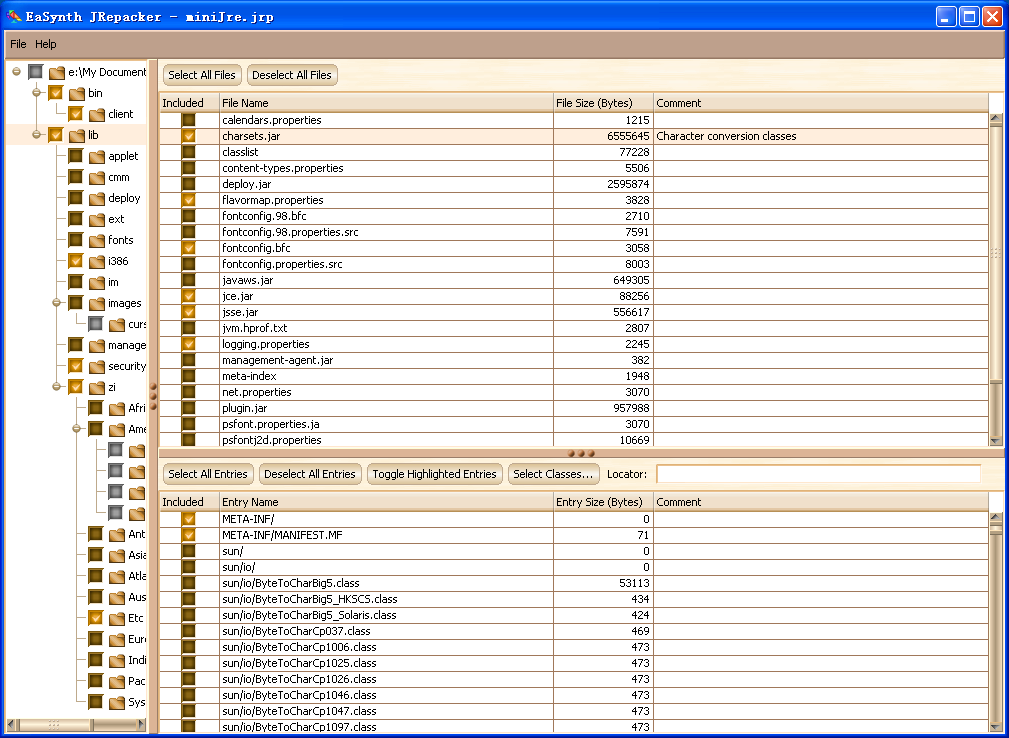Image resolution: width=1009 pixels, height=738 pixels.
Task: Click the Aus folder icon
Action: point(117,598)
